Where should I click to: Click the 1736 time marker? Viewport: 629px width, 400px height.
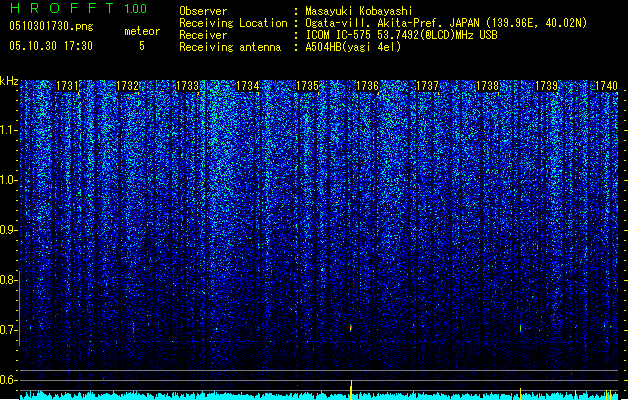(367, 86)
